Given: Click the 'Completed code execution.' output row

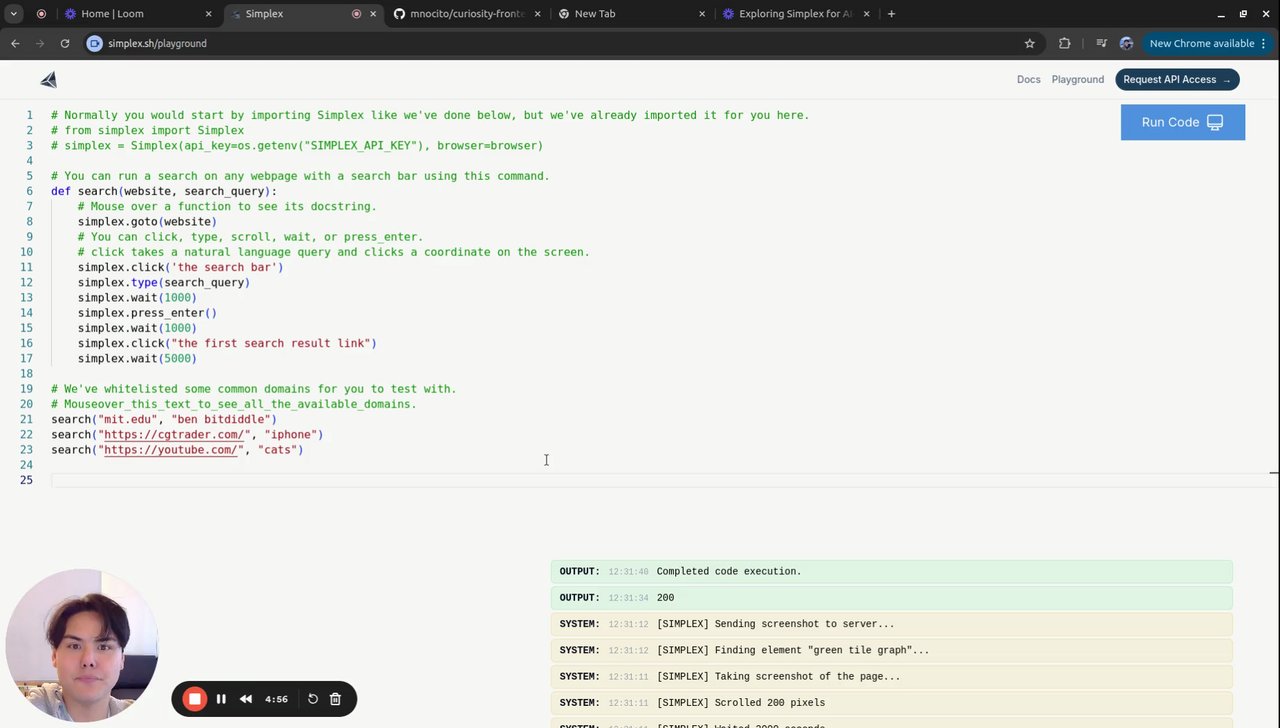Looking at the screenshot, I should coord(891,572).
